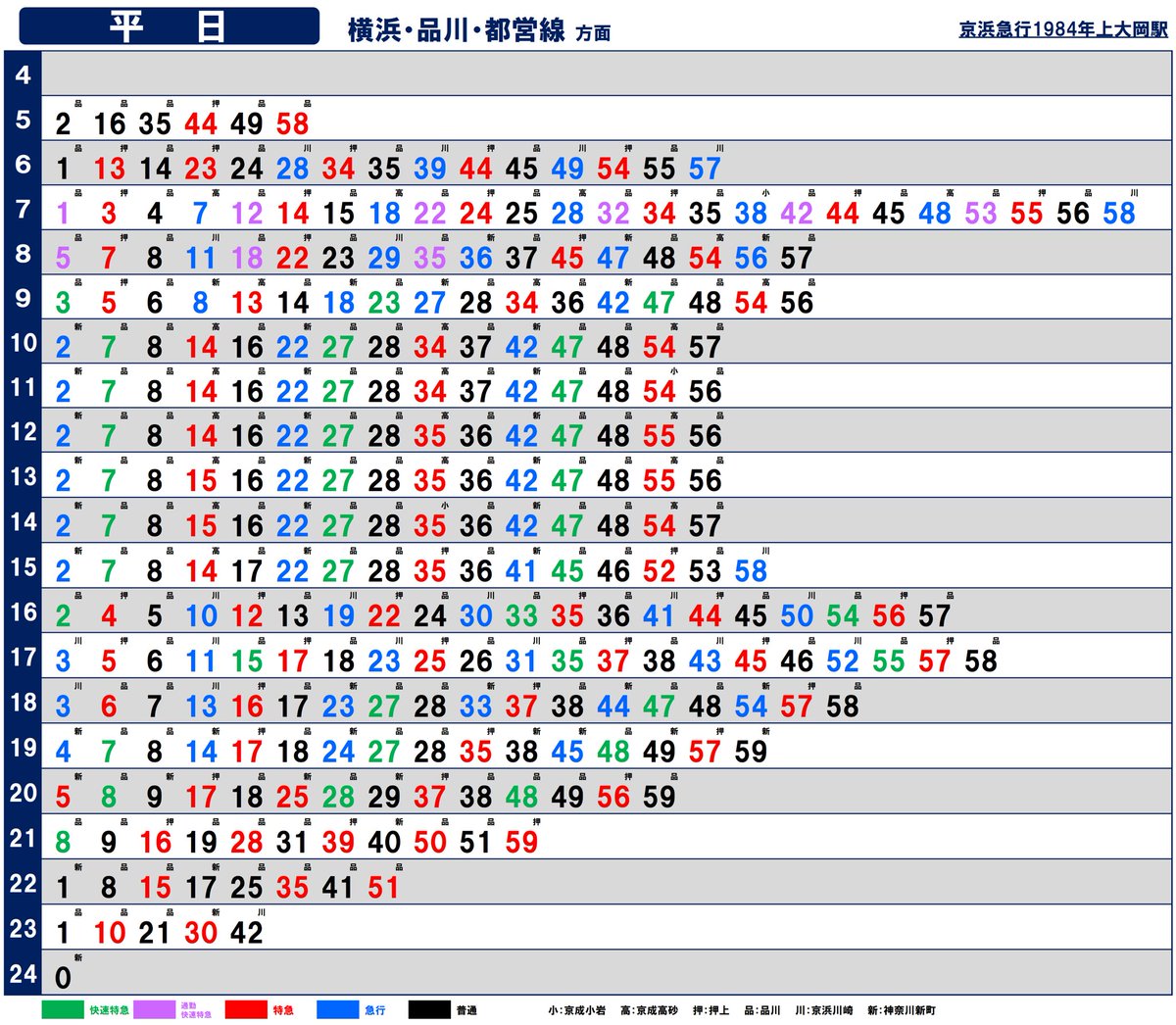Click green 33 departure in the 16 o'clock row
The width and height of the screenshot is (1176, 1025).
[521, 616]
